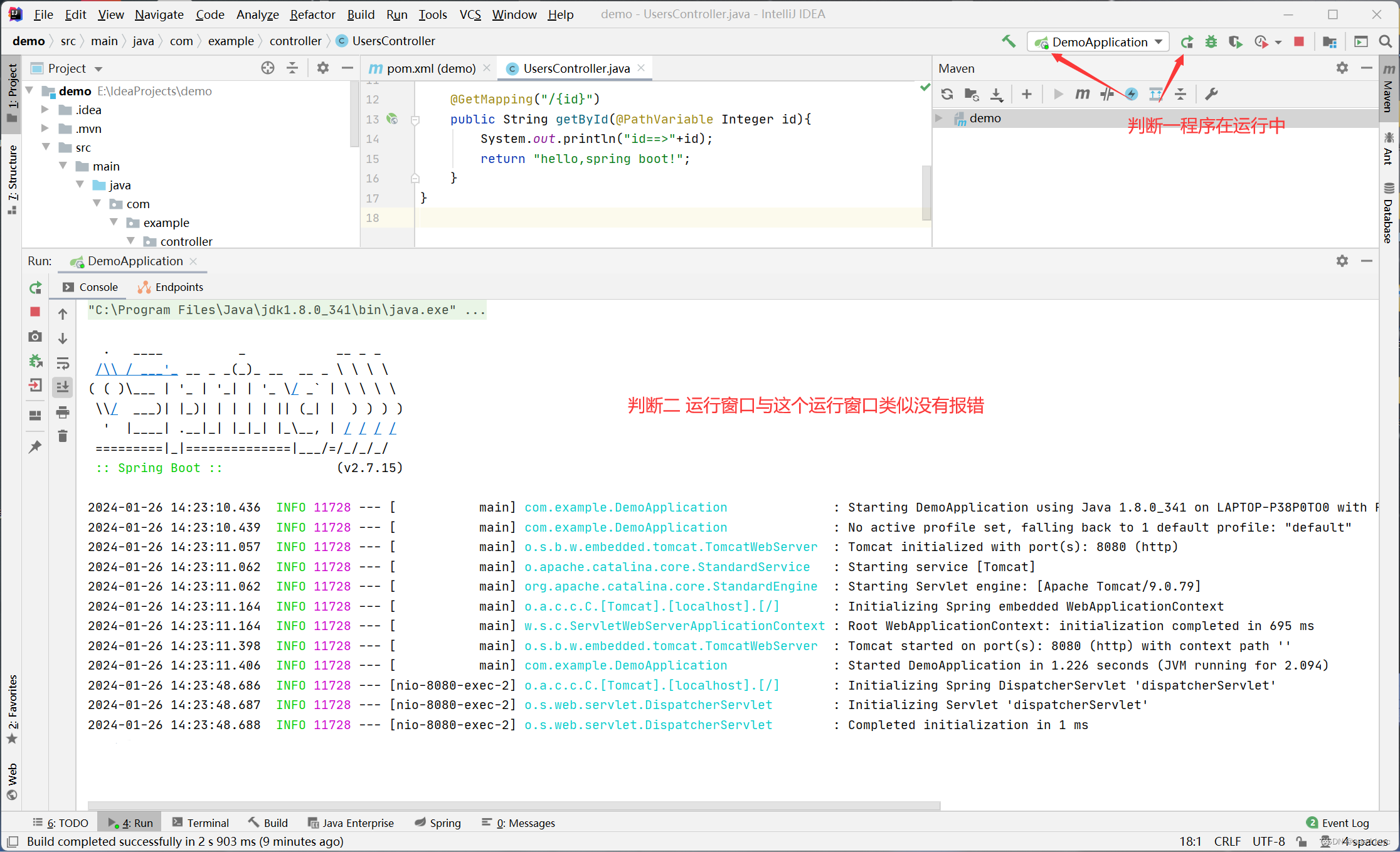Open 6: TODO tool window
Screen dimensions: 1400x852
(x=61, y=823)
